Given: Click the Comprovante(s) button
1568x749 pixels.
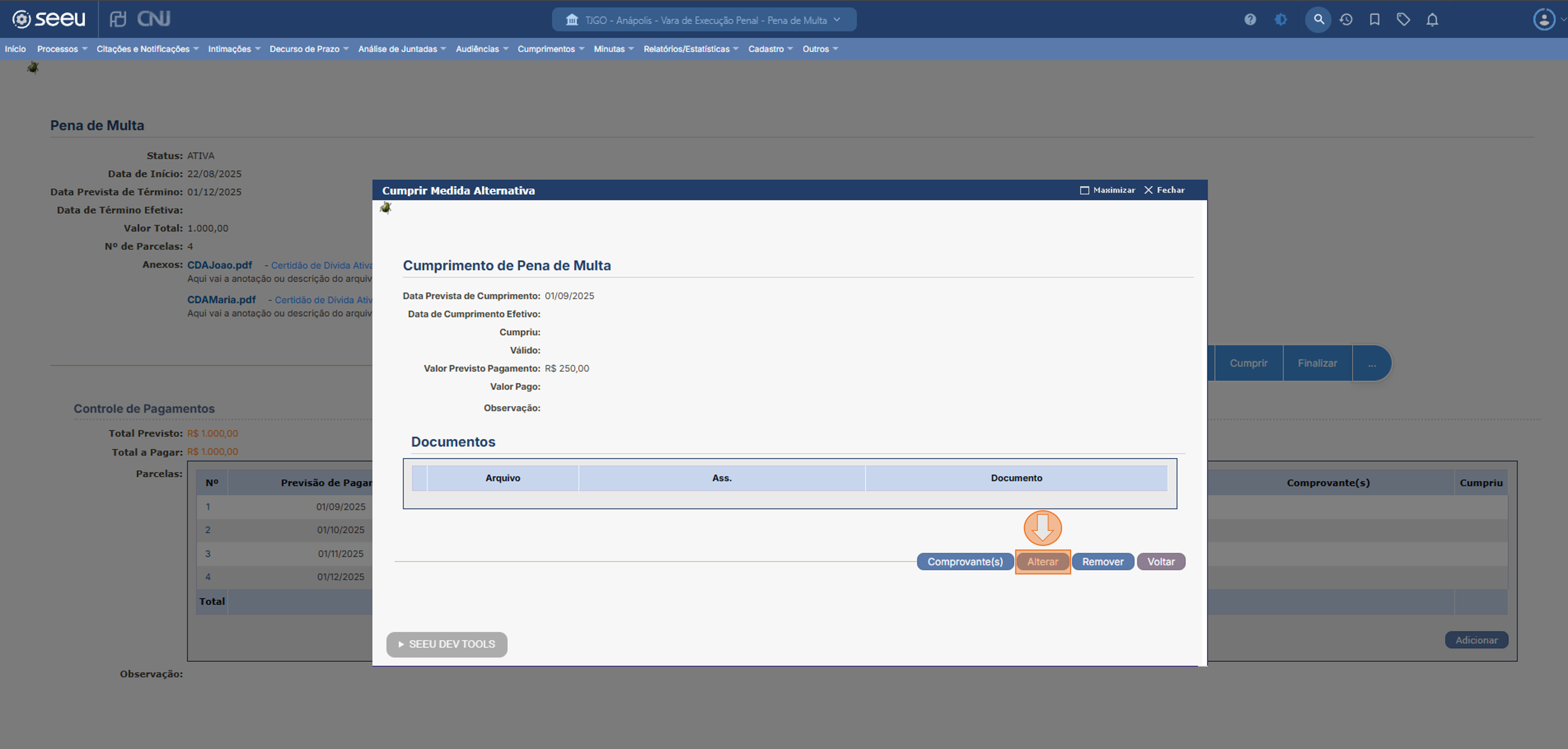Looking at the screenshot, I should coord(965,562).
